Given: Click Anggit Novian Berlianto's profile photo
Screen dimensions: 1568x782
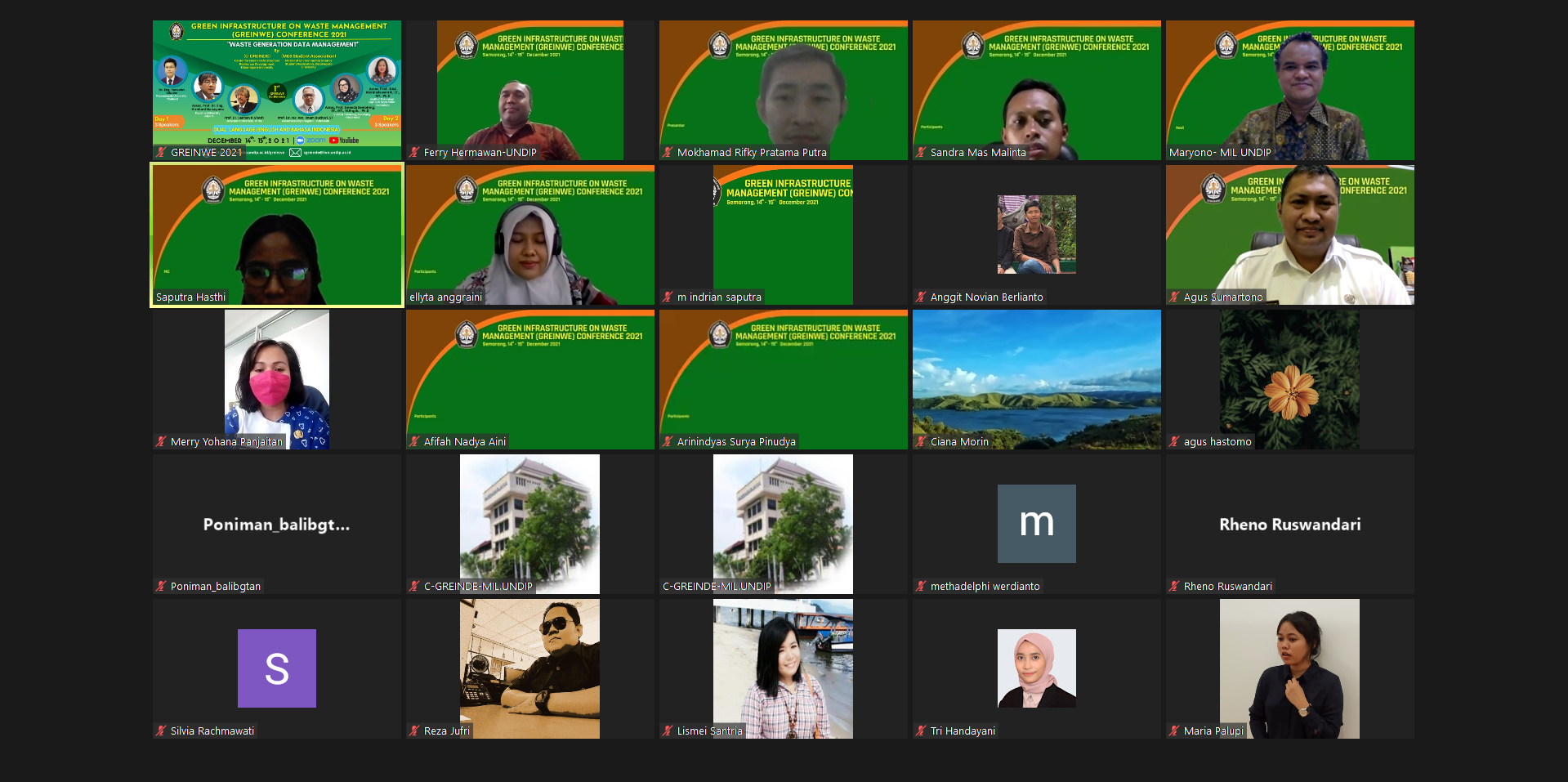Looking at the screenshot, I should (x=1036, y=235).
